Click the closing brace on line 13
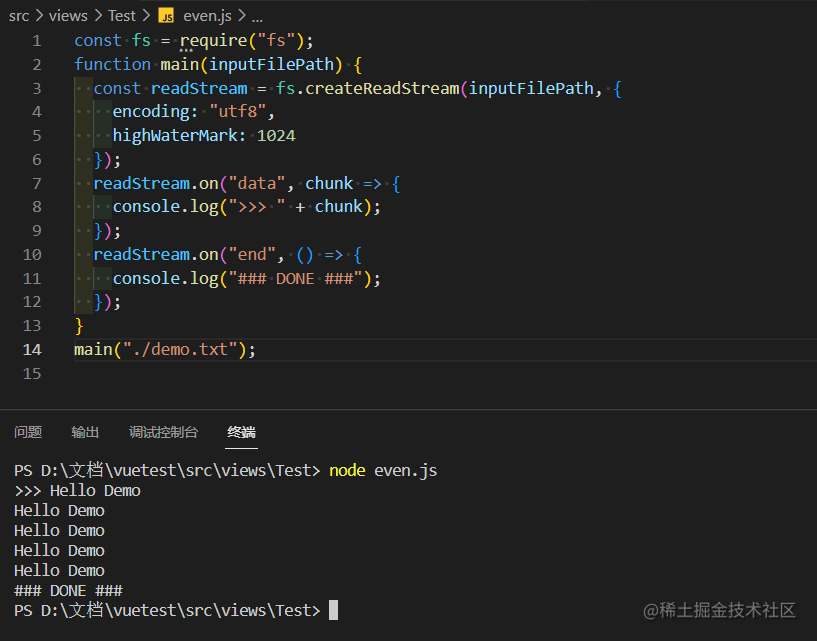The height and width of the screenshot is (641, 817). (x=79, y=326)
